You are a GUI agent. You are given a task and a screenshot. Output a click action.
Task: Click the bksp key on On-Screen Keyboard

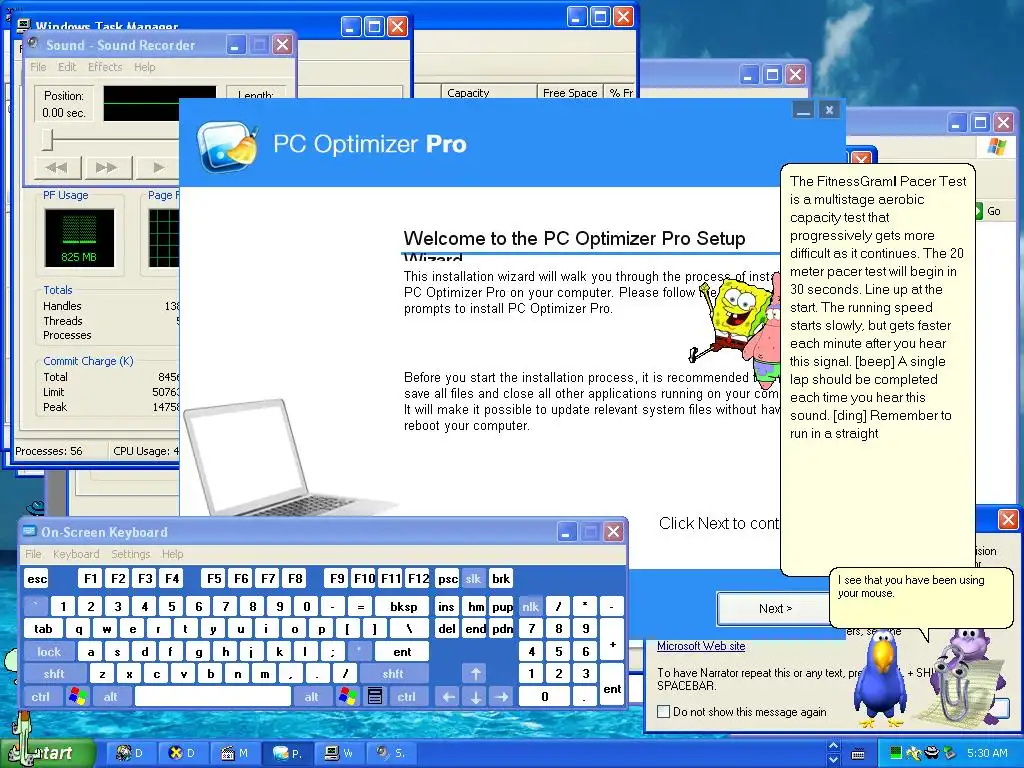tap(404, 607)
